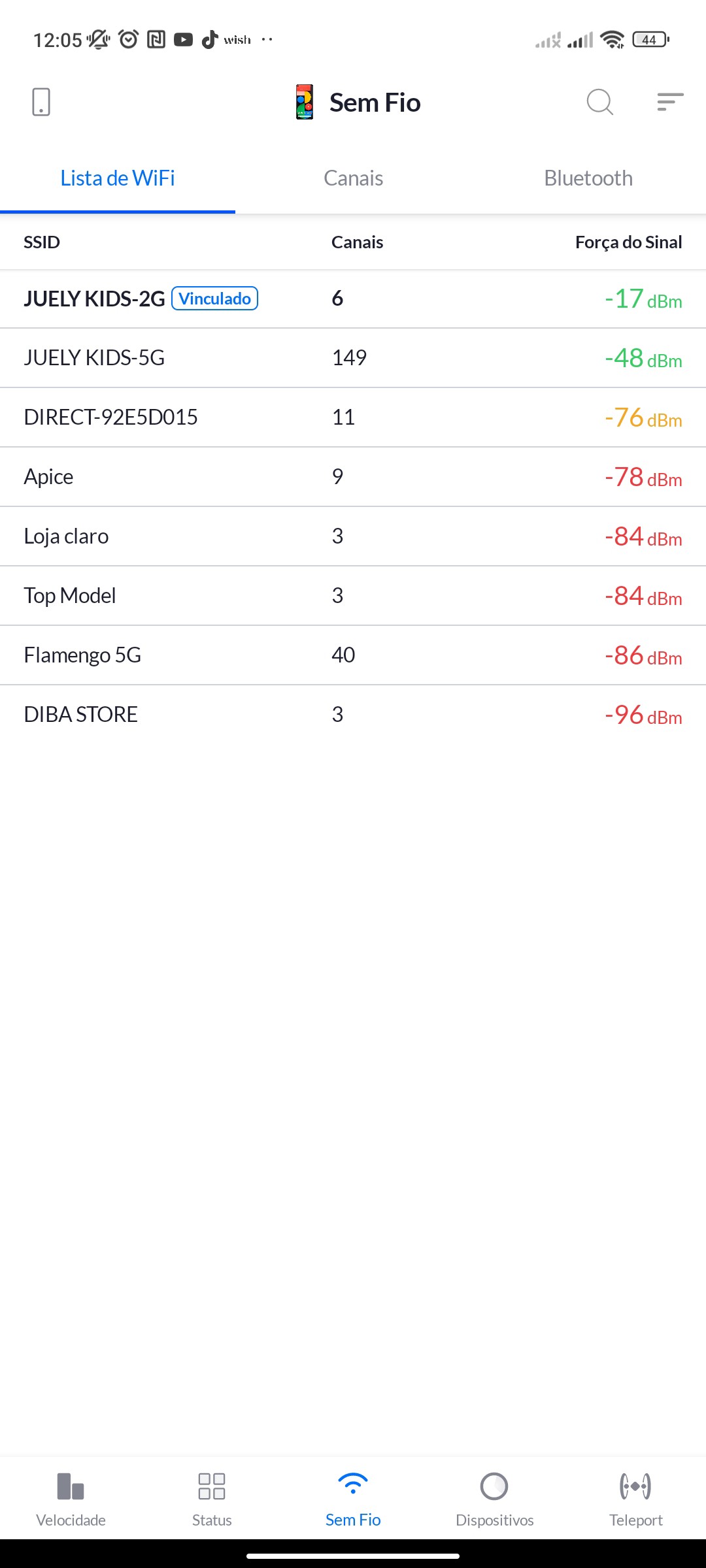Open Status grid icon in bottom bar
This screenshot has width=706, height=1568.
click(212, 1499)
